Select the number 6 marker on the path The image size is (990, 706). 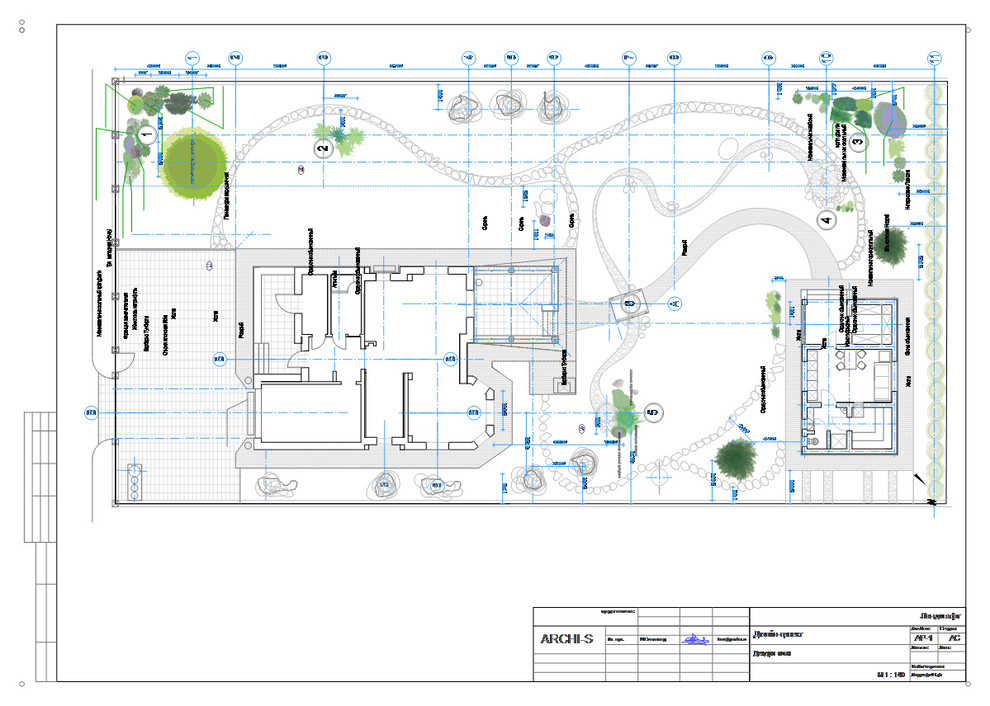(630, 302)
